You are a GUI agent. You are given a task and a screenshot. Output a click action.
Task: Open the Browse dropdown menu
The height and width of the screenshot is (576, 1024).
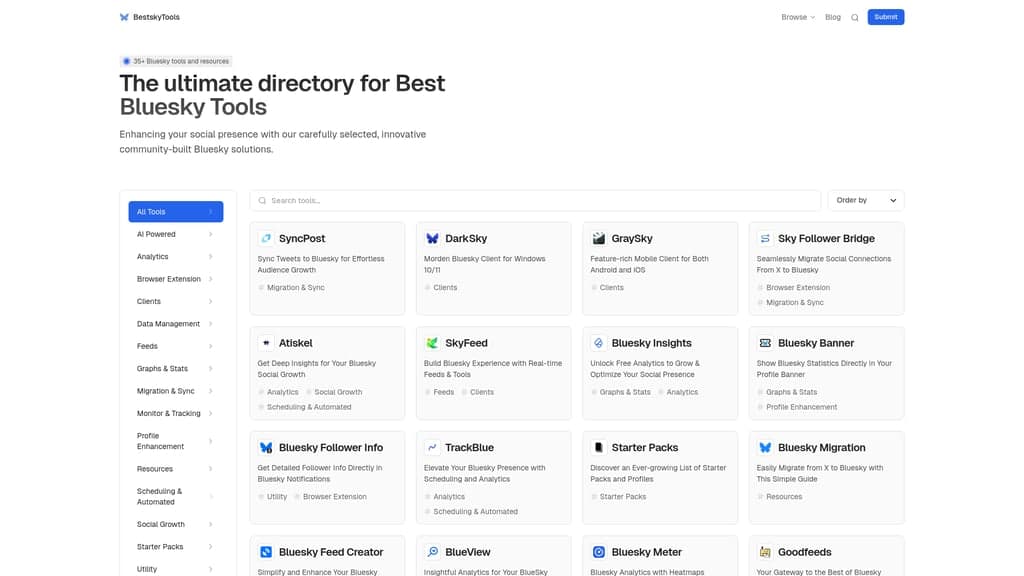[796, 17]
